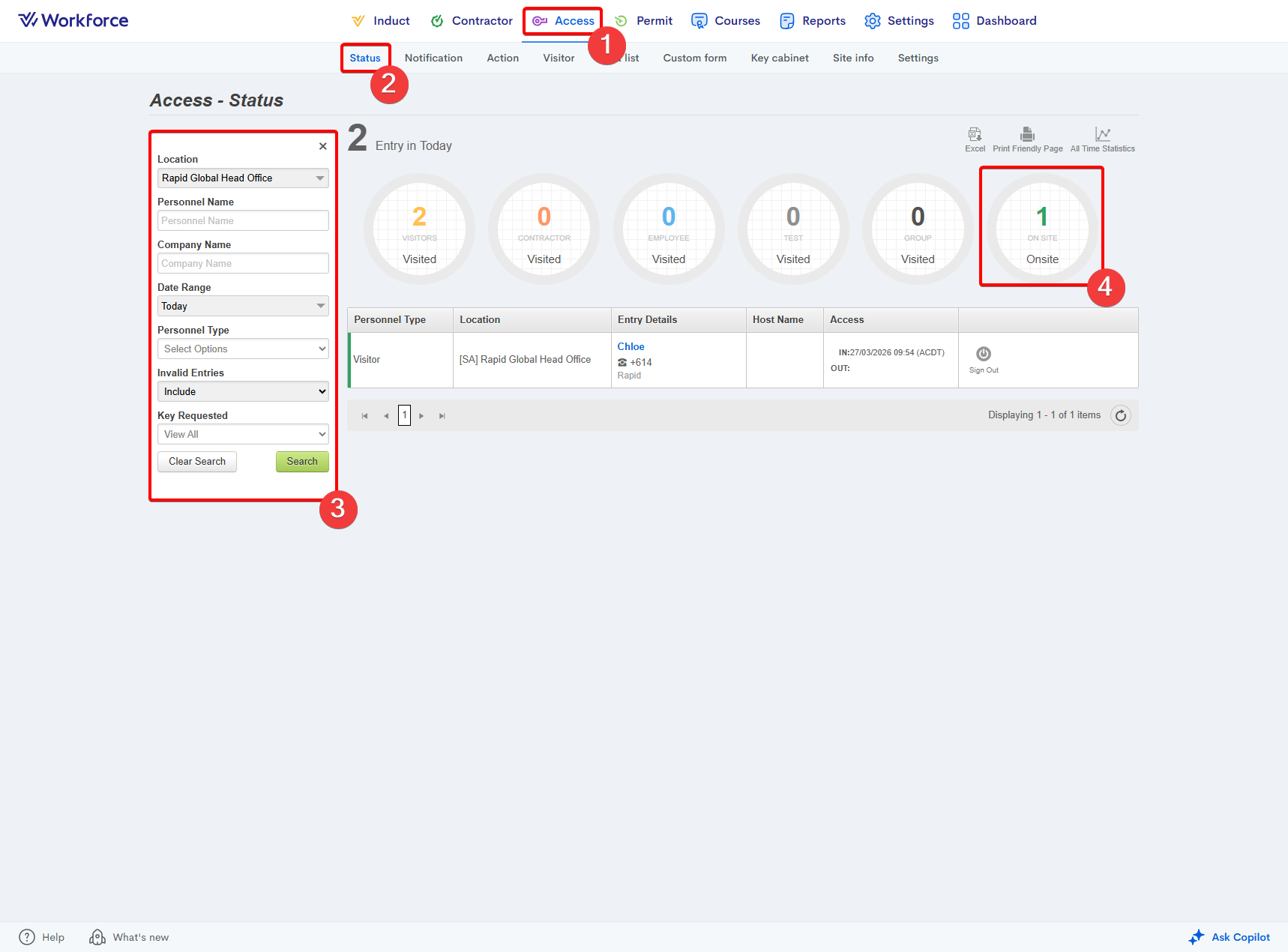The width and height of the screenshot is (1288, 952).
Task: Open Ask Copilot sparkle icon
Action: coord(1197,937)
